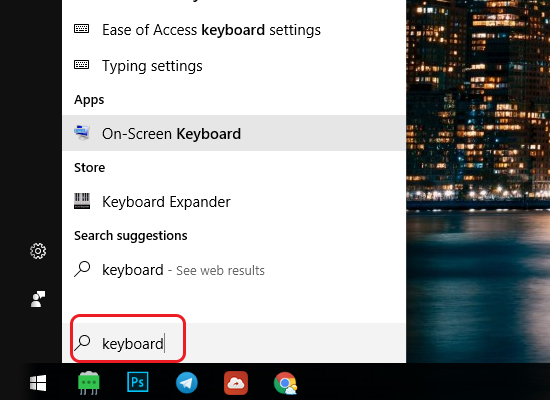Click the Store section heading
Image resolution: width=550 pixels, height=400 pixels.
(89, 168)
